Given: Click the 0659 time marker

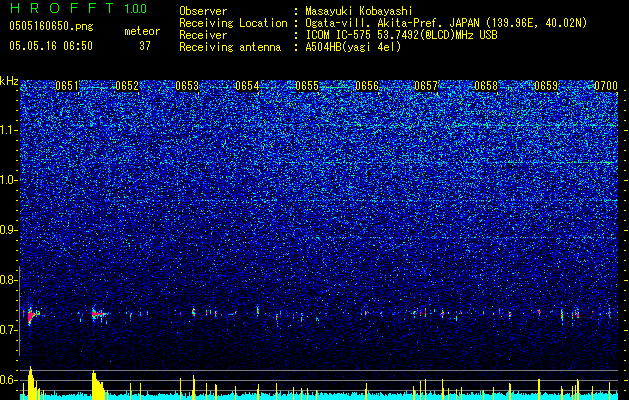Looking at the screenshot, I should [546, 86].
